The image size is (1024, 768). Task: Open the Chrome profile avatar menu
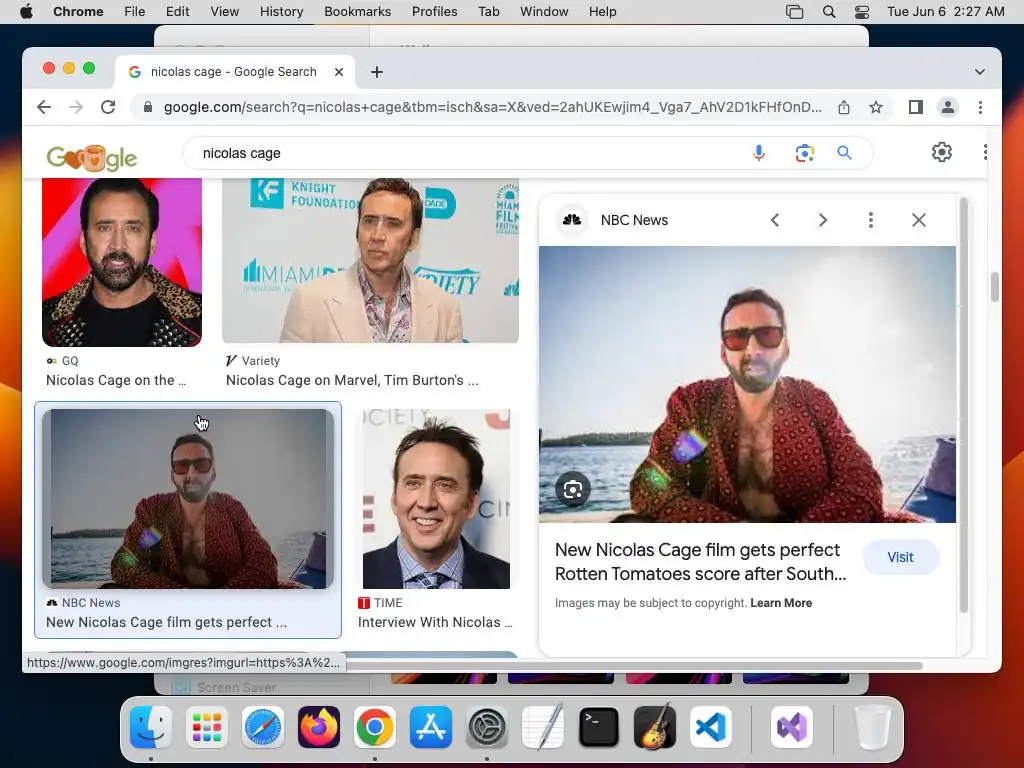[x=948, y=107]
